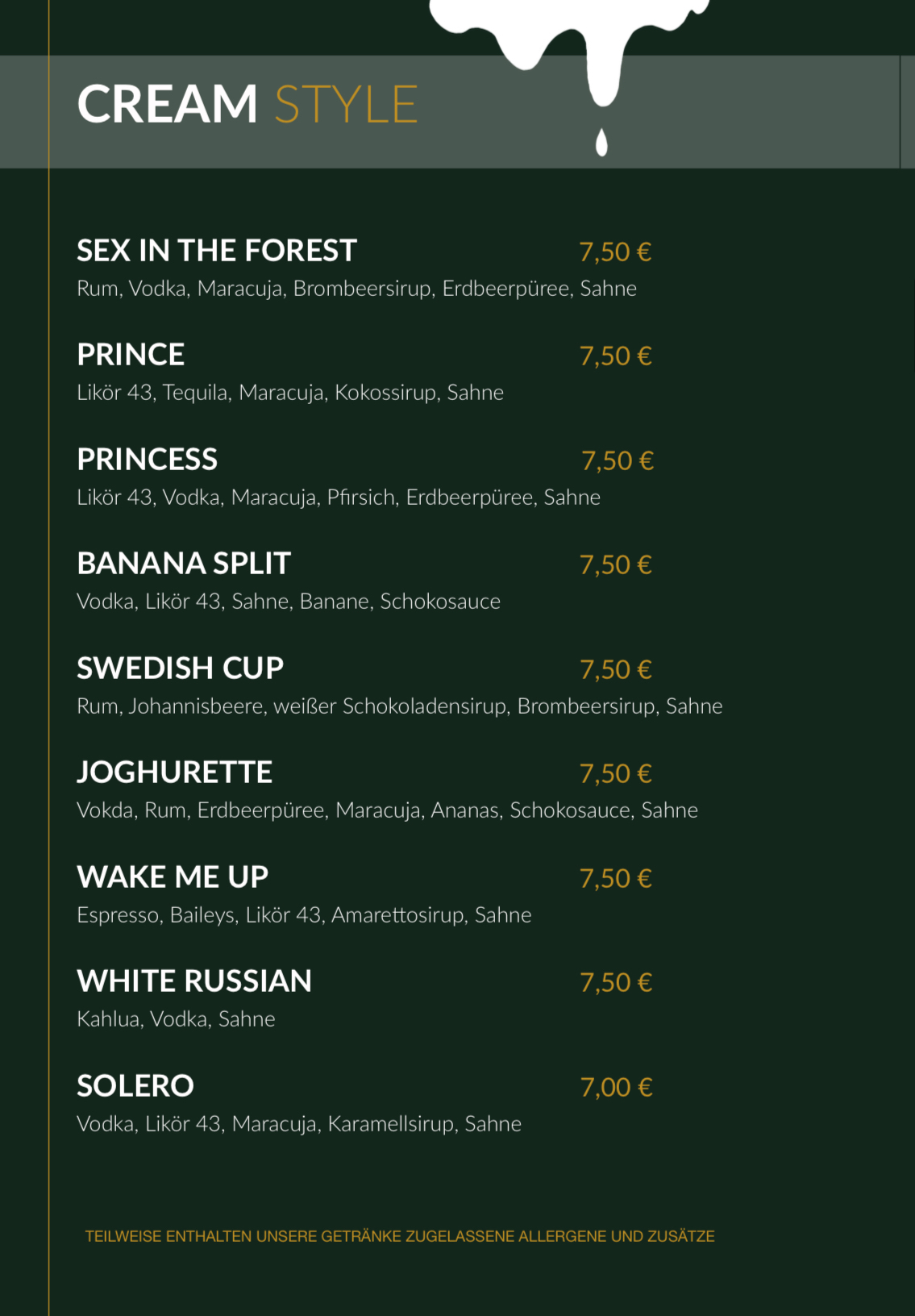The width and height of the screenshot is (915, 1316).
Task: Select the SEX IN THE FOREST title
Action: coord(217,251)
